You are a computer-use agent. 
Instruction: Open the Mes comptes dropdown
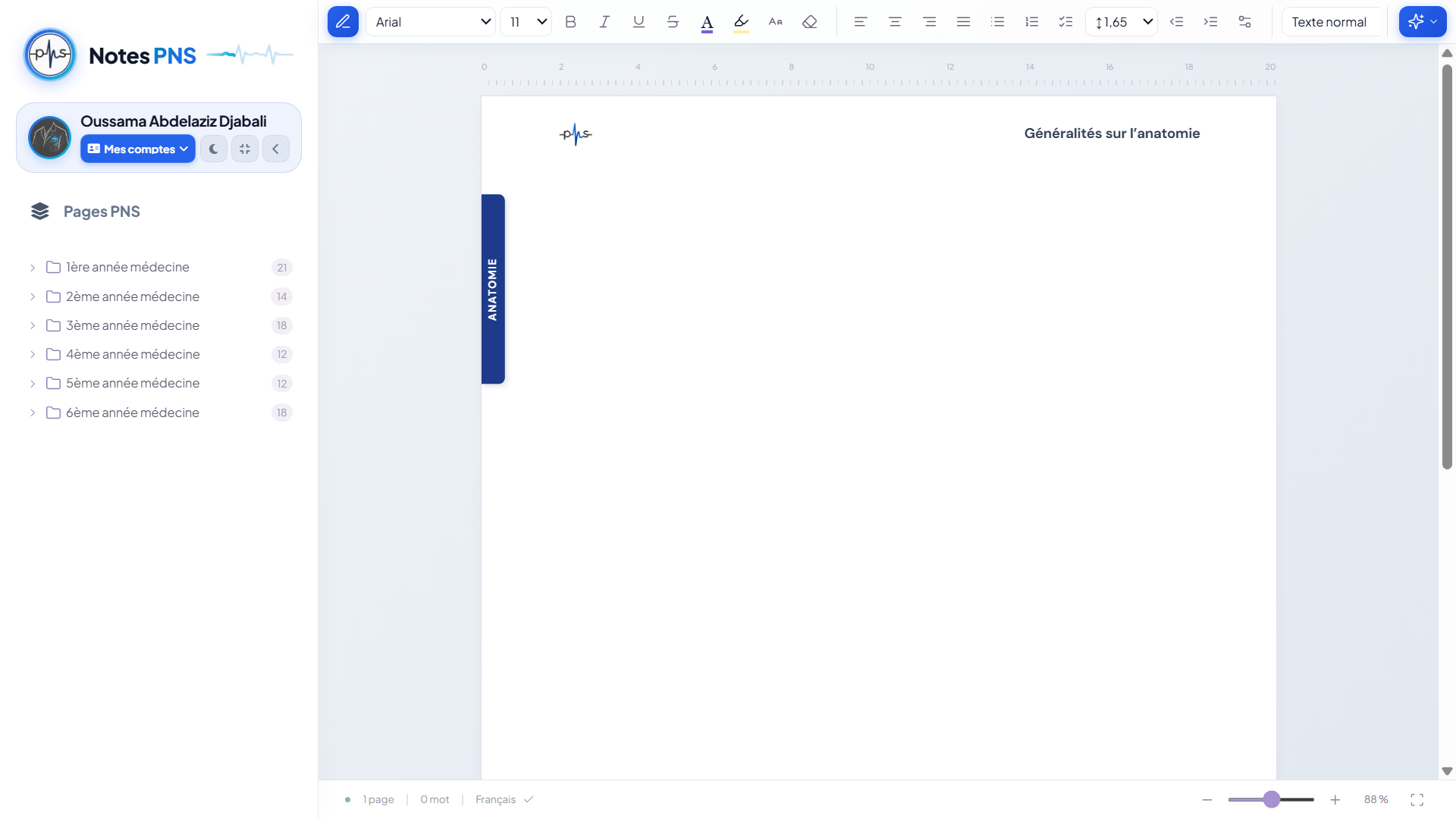pyautogui.click(x=138, y=149)
